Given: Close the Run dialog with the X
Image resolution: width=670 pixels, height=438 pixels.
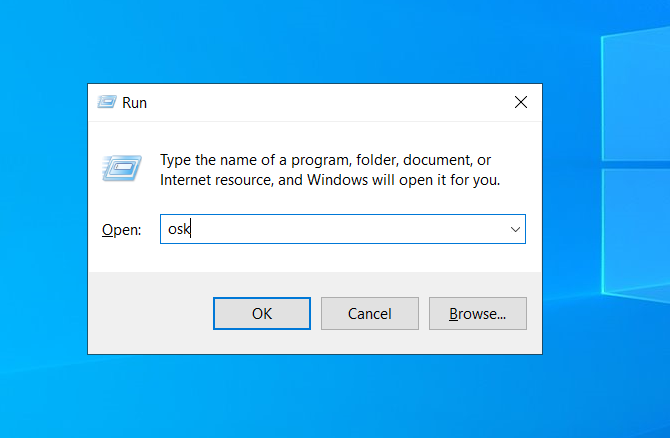Looking at the screenshot, I should (x=520, y=102).
